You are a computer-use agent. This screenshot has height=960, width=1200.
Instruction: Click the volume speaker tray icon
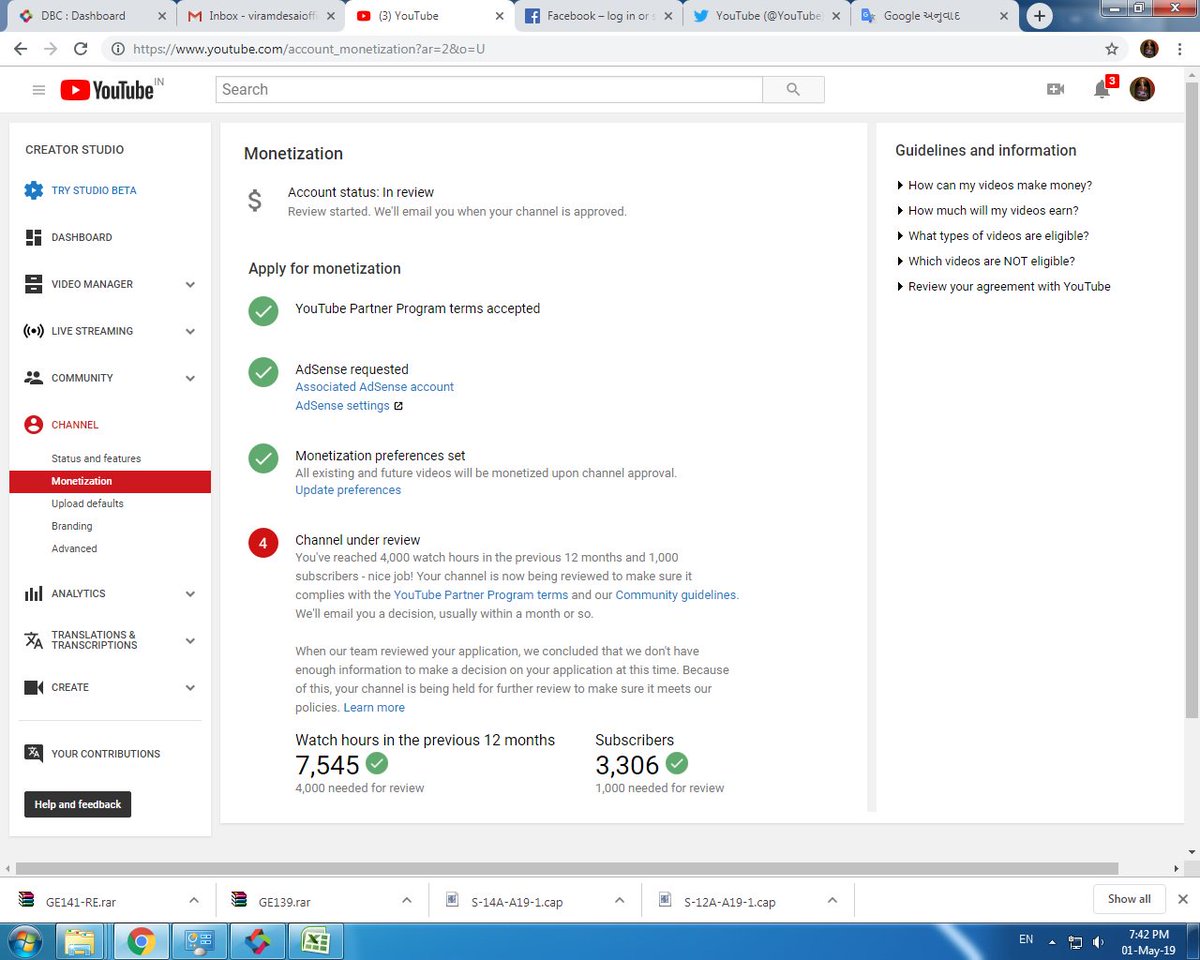[1099, 941]
